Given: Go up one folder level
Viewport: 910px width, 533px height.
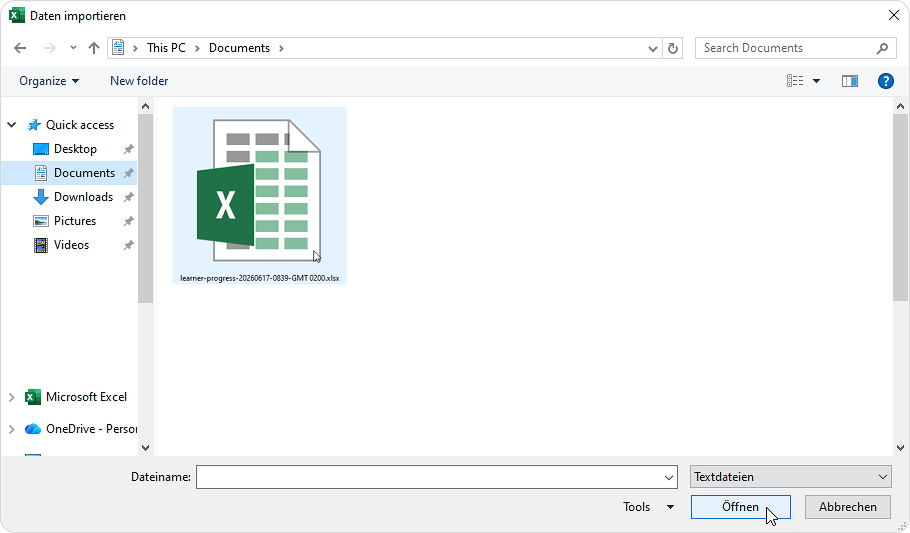Looking at the screenshot, I should (x=93, y=48).
